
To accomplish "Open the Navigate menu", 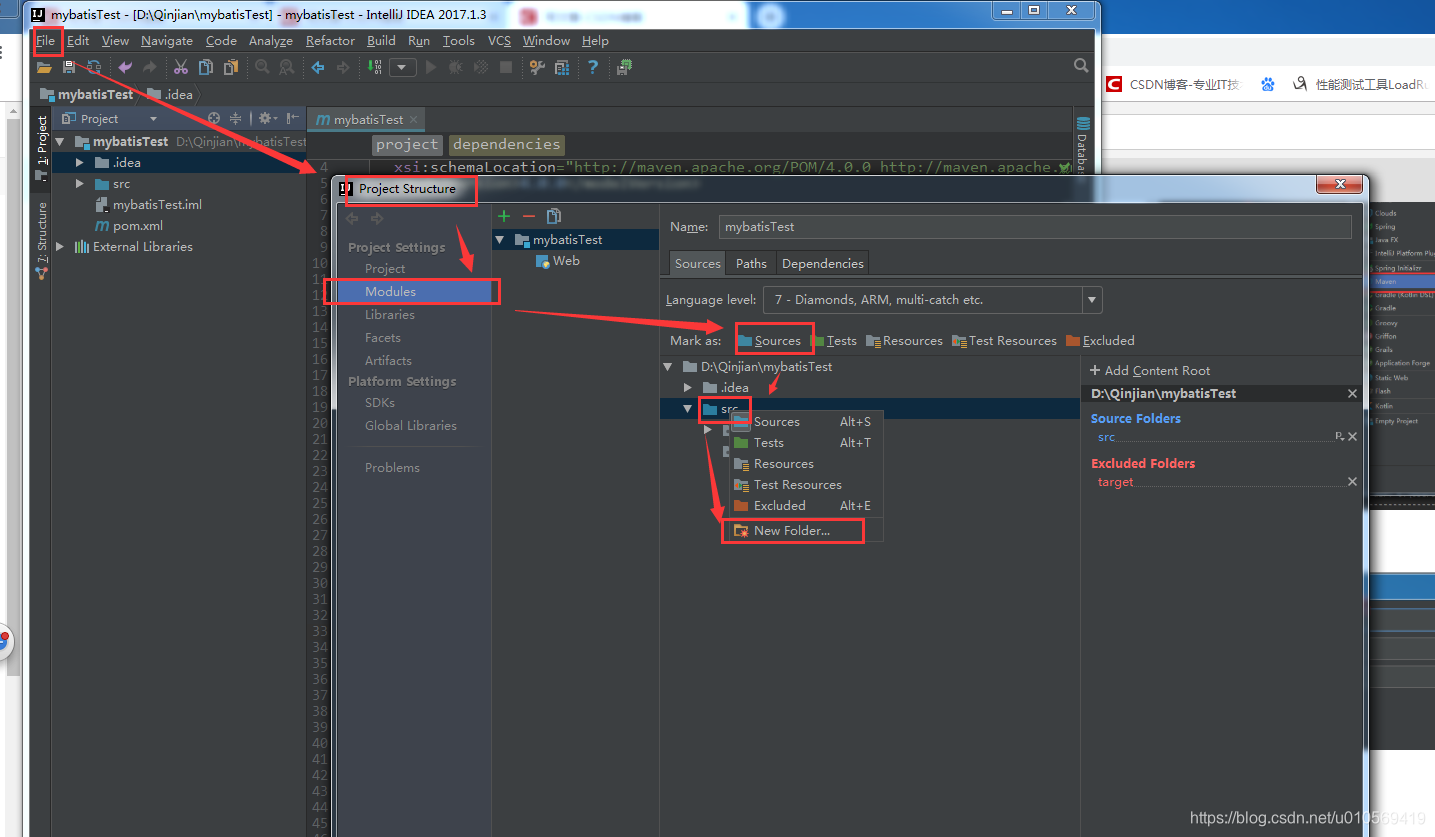I will coord(167,41).
